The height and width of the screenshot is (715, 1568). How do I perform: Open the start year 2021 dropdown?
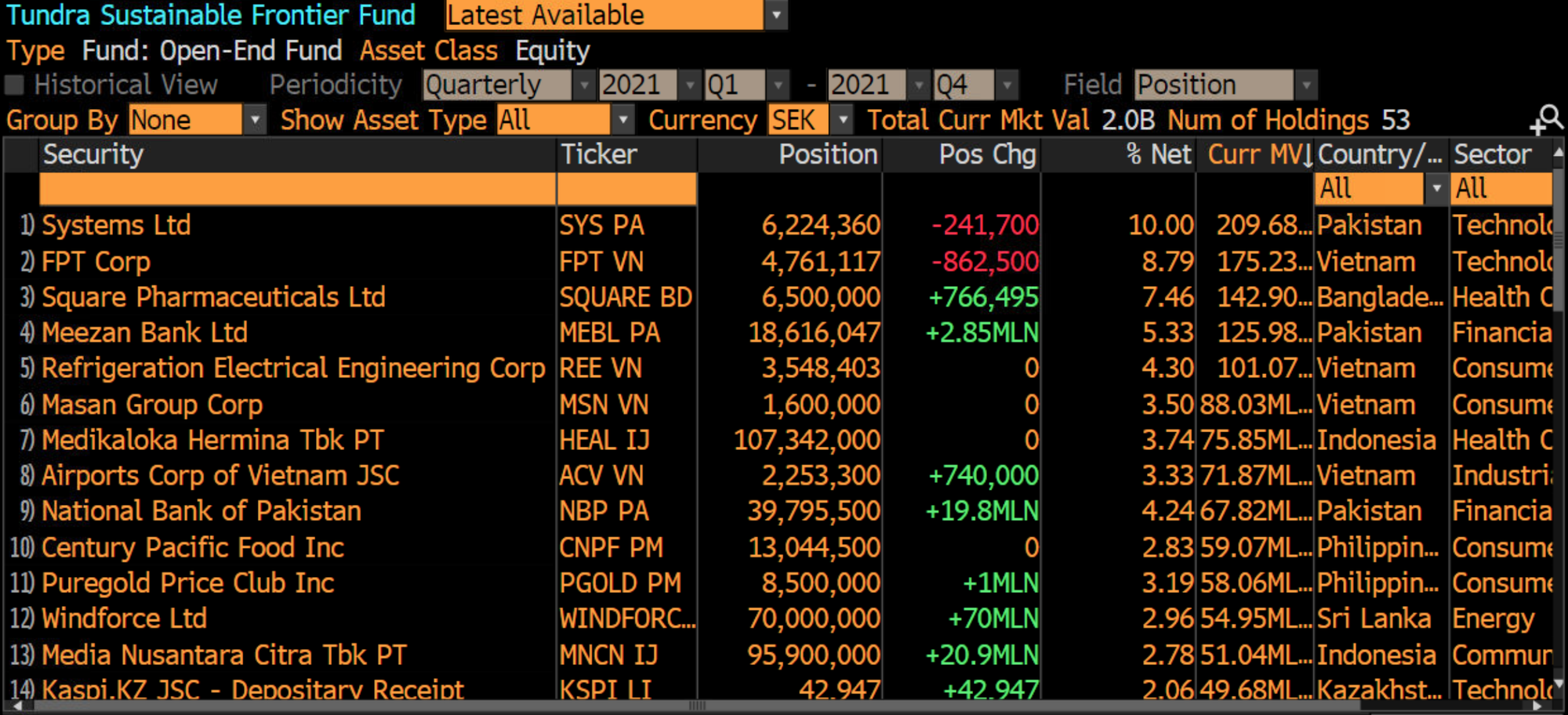coord(689,85)
